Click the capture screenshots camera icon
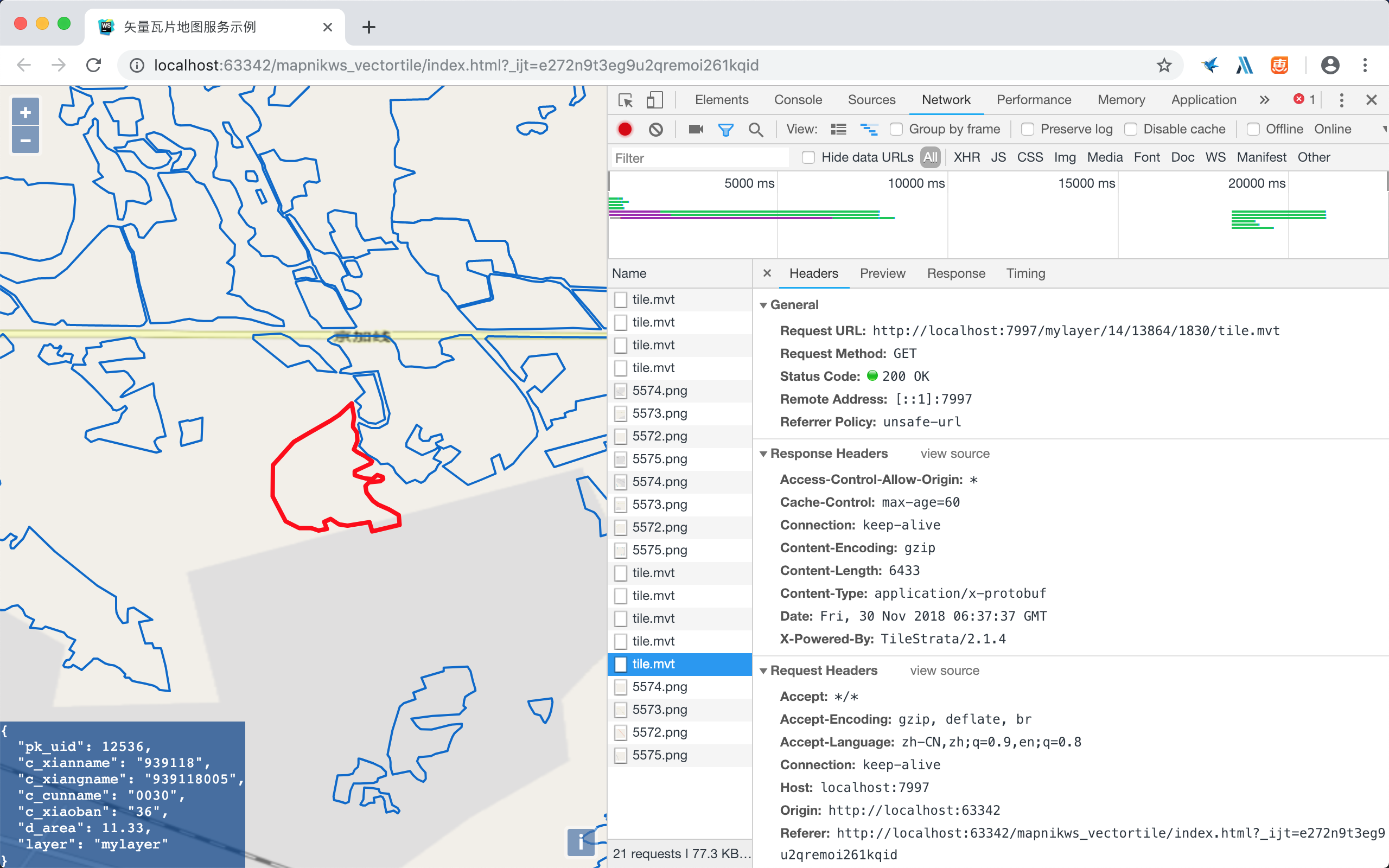This screenshot has height=868, width=1389. pyautogui.click(x=696, y=129)
